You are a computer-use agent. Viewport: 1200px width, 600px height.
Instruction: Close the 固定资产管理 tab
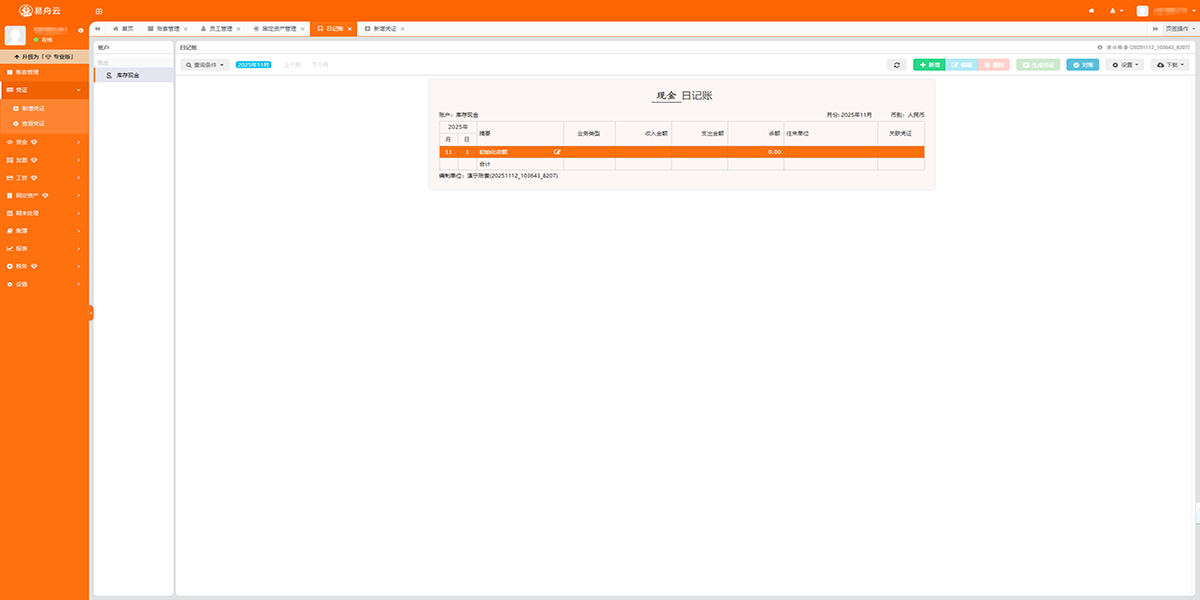pos(303,29)
